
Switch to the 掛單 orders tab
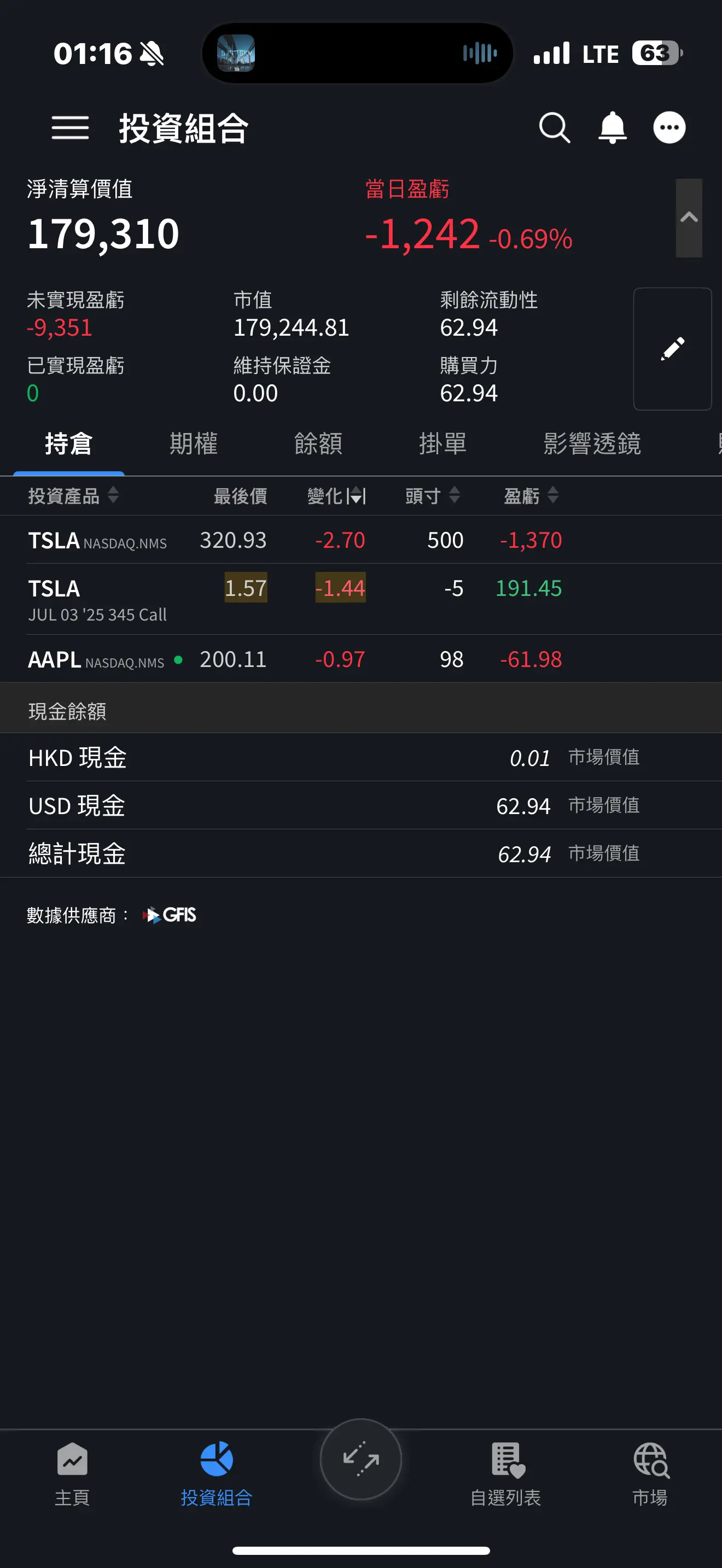point(442,444)
